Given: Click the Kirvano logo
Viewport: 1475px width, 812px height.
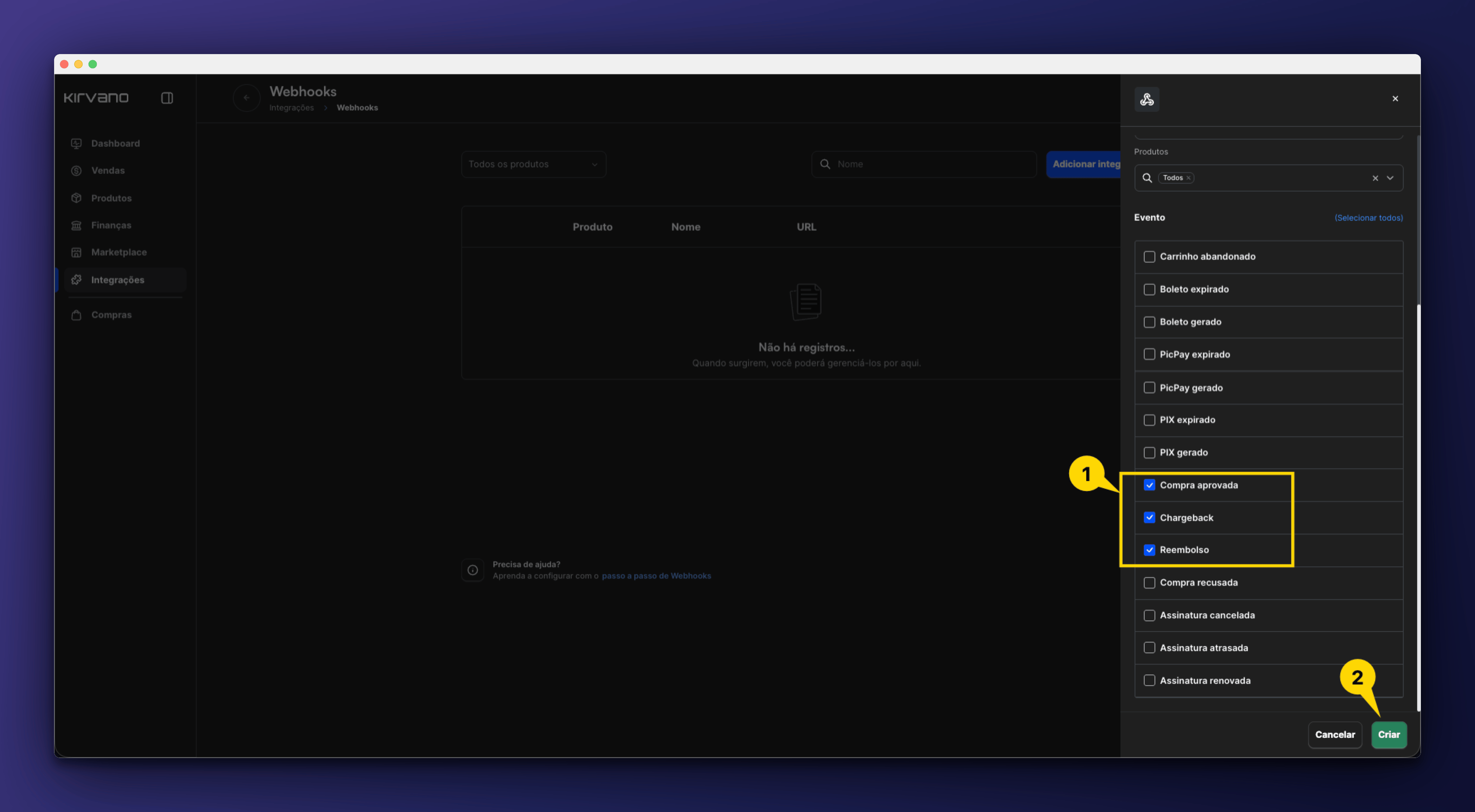Looking at the screenshot, I should click(96, 98).
